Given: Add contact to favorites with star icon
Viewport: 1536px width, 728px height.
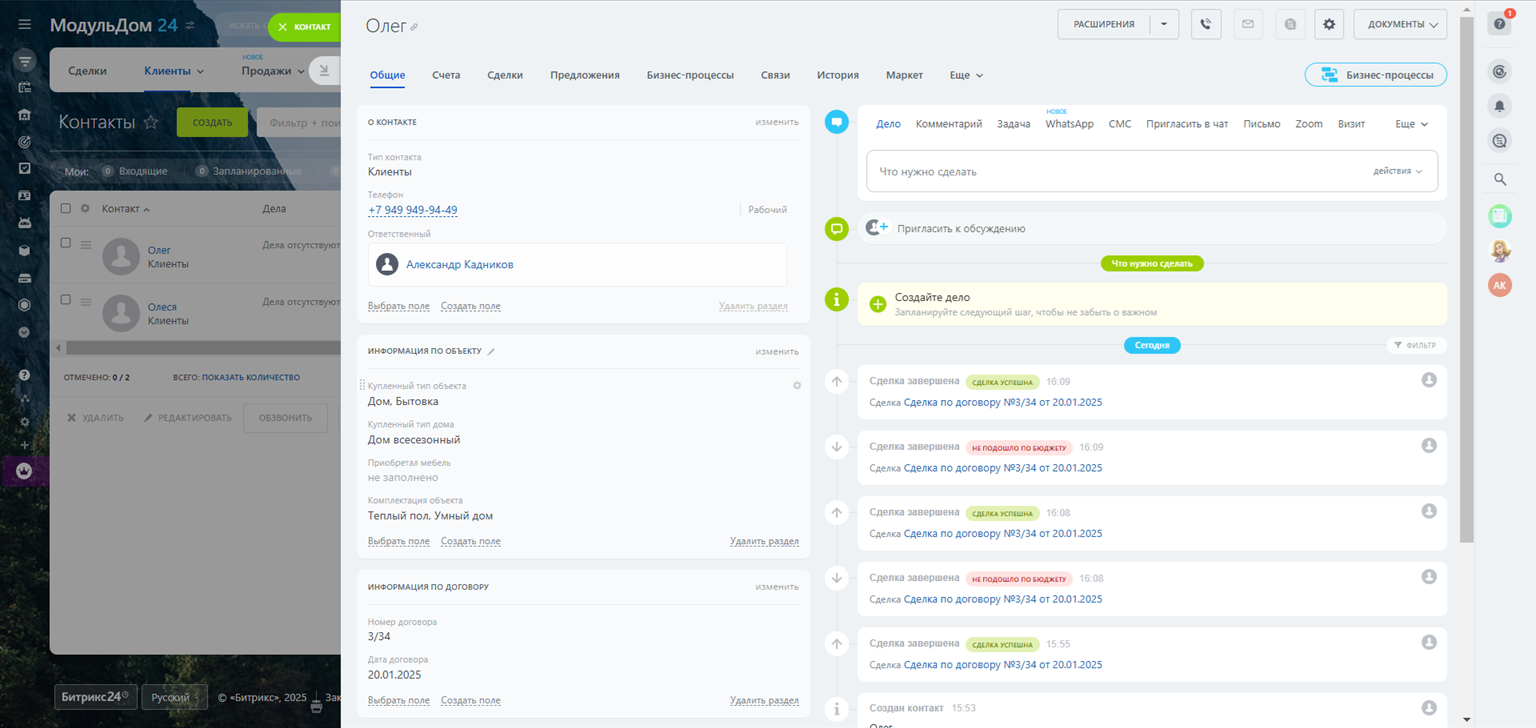Looking at the screenshot, I should [x=151, y=122].
